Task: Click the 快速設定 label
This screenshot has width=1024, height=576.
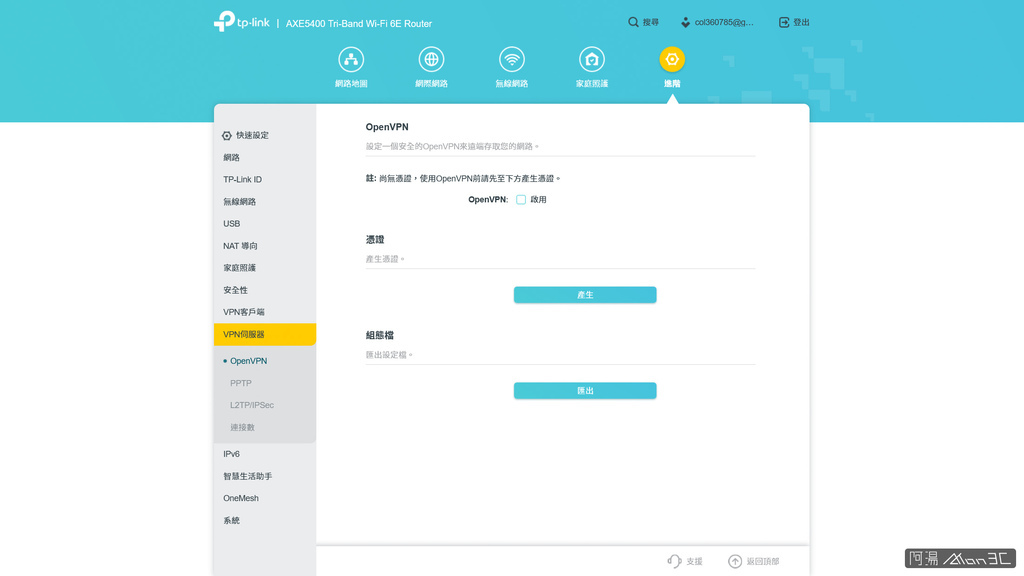Action: click(252, 135)
